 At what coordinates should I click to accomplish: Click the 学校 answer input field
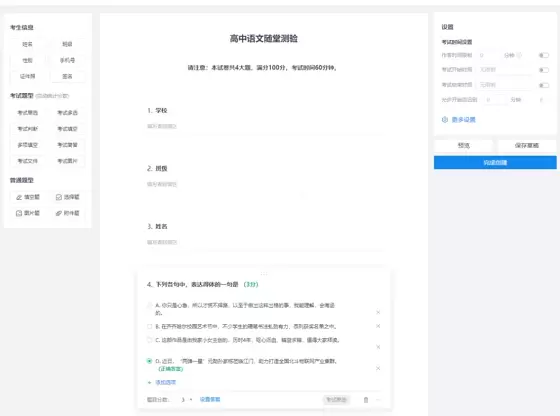click(x=265, y=126)
